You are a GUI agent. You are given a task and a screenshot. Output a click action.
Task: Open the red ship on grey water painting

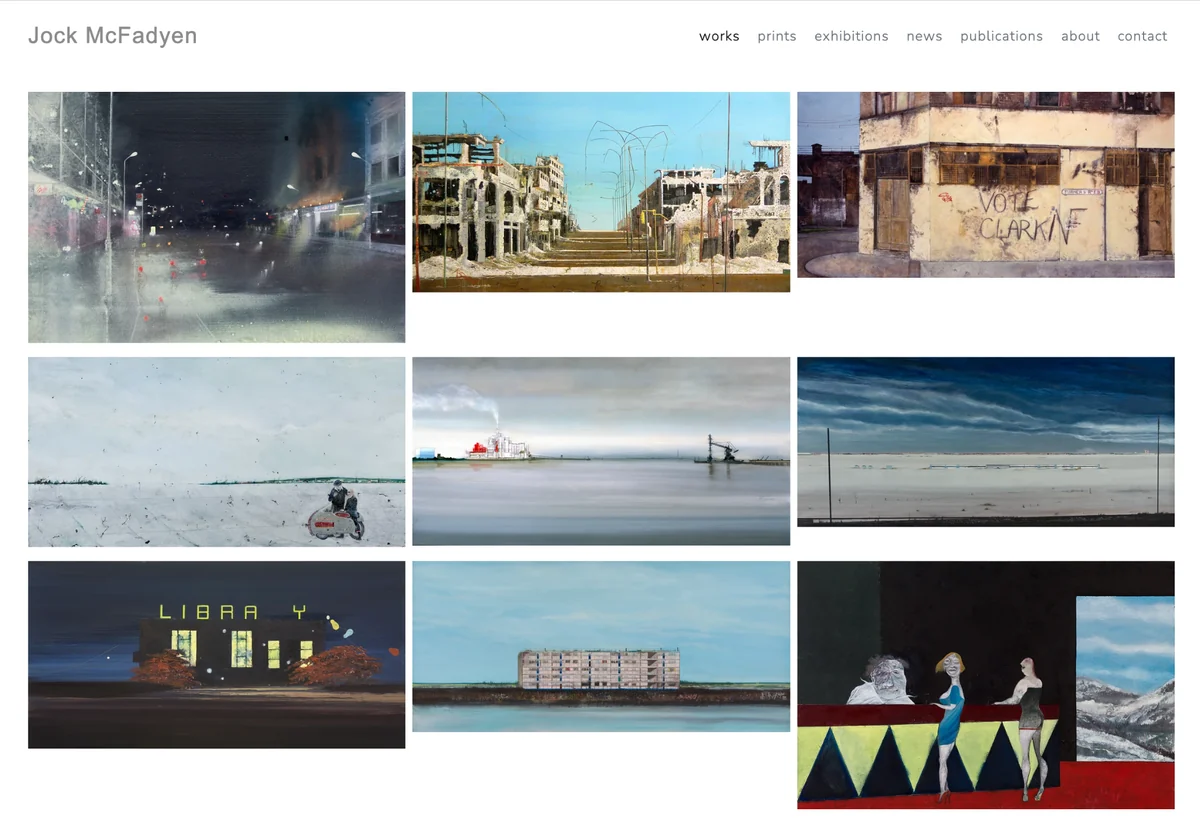pos(601,451)
